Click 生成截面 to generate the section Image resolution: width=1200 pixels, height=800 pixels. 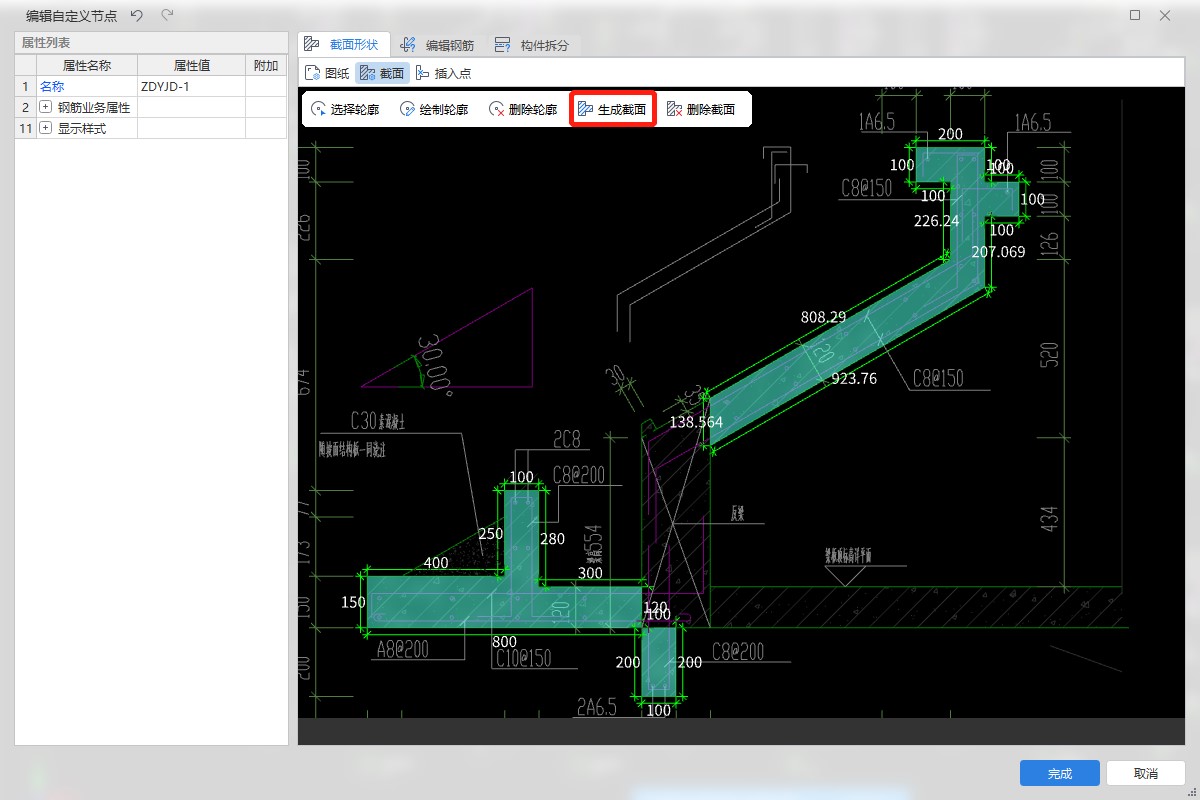coord(612,109)
